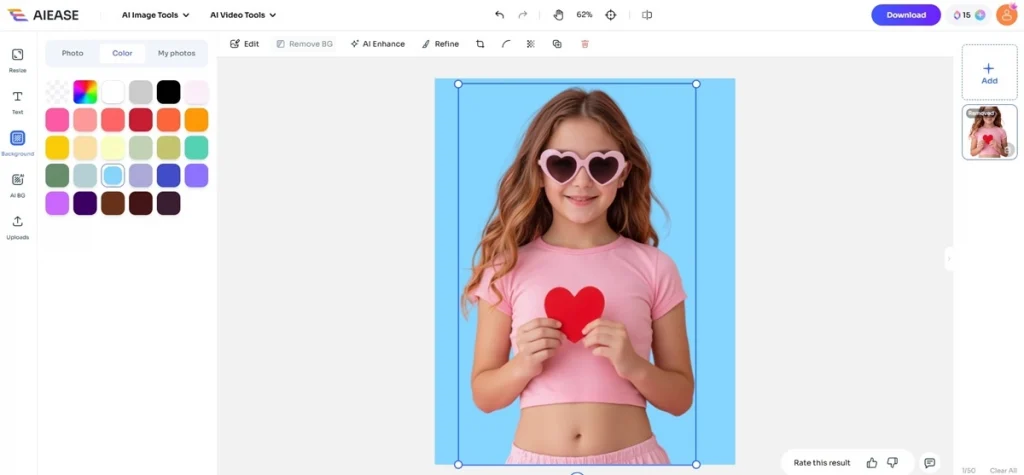Viewport: 1024px width, 475px height.
Task: Delete selection with red trash icon
Action: coord(585,44)
